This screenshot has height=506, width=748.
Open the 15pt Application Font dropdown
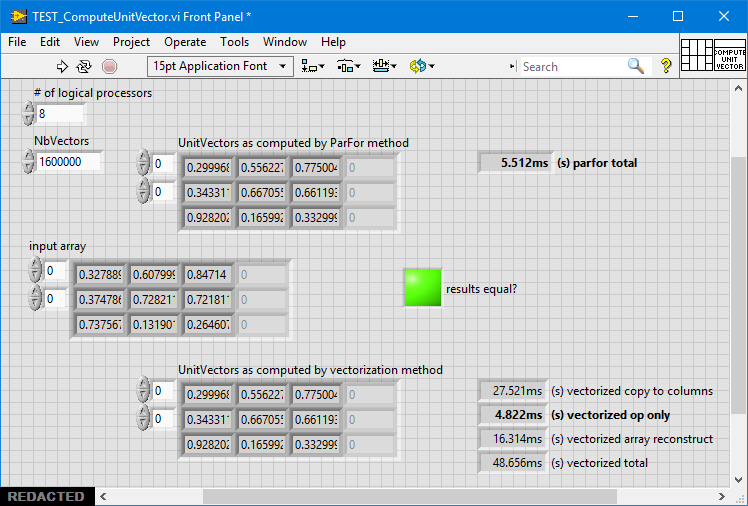click(220, 66)
